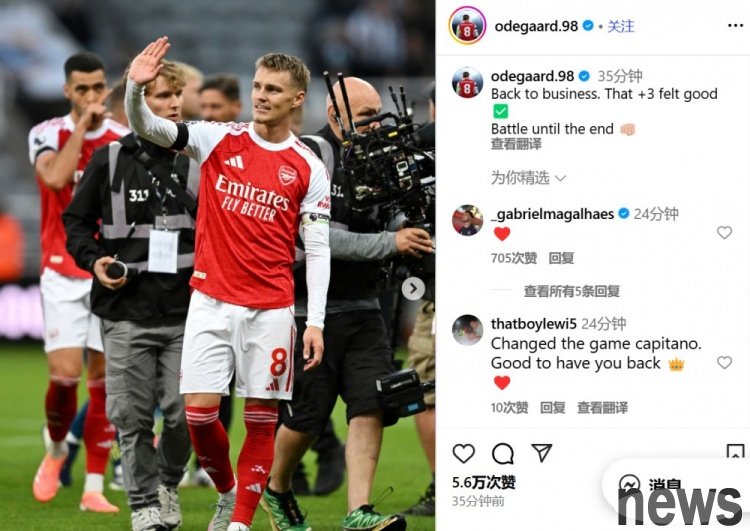Like _gabrielmagalhaes comment with heart toggle
750x531 pixels.
(724, 232)
